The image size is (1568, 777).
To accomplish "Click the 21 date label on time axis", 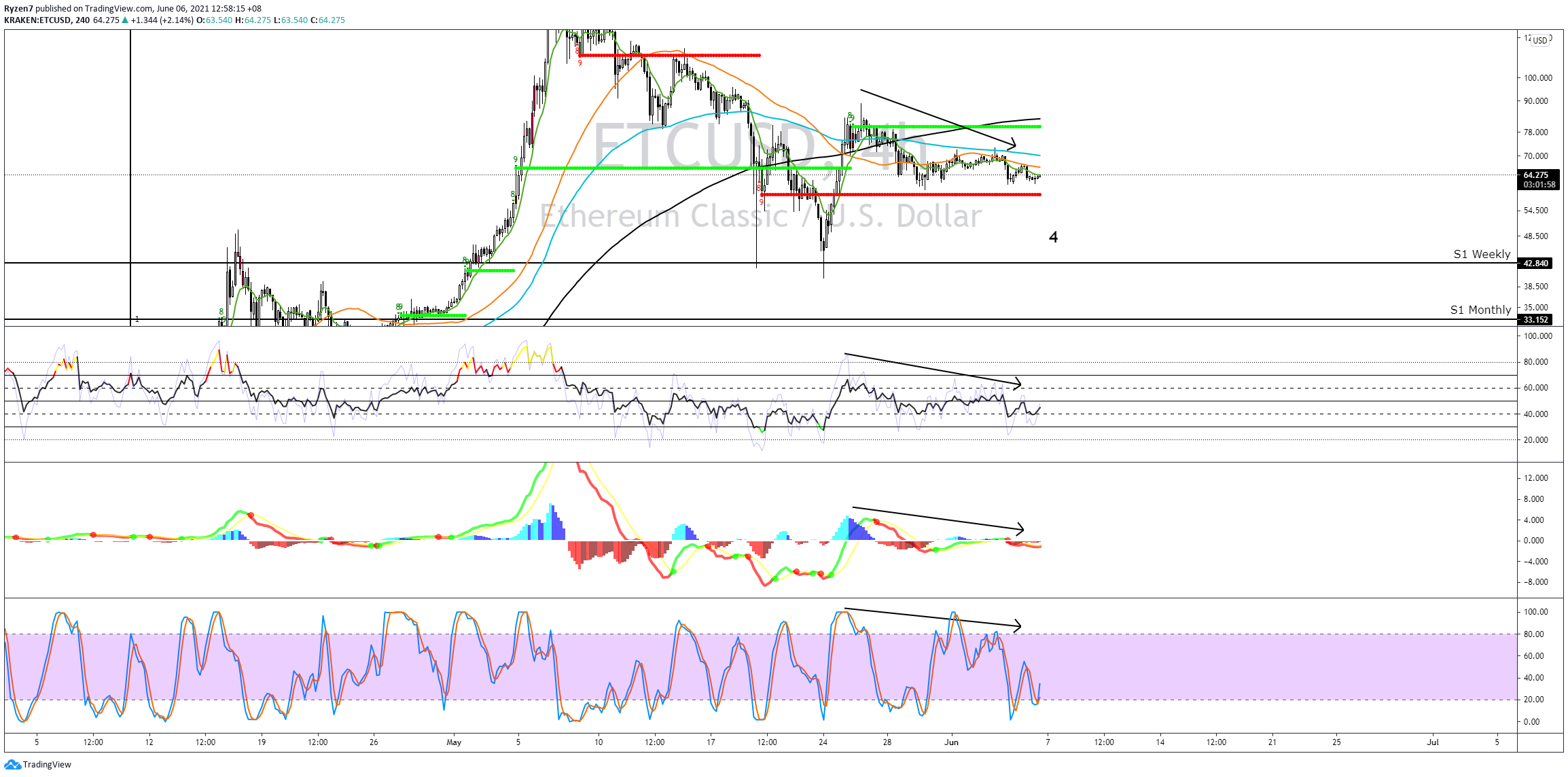I will point(1272,742).
